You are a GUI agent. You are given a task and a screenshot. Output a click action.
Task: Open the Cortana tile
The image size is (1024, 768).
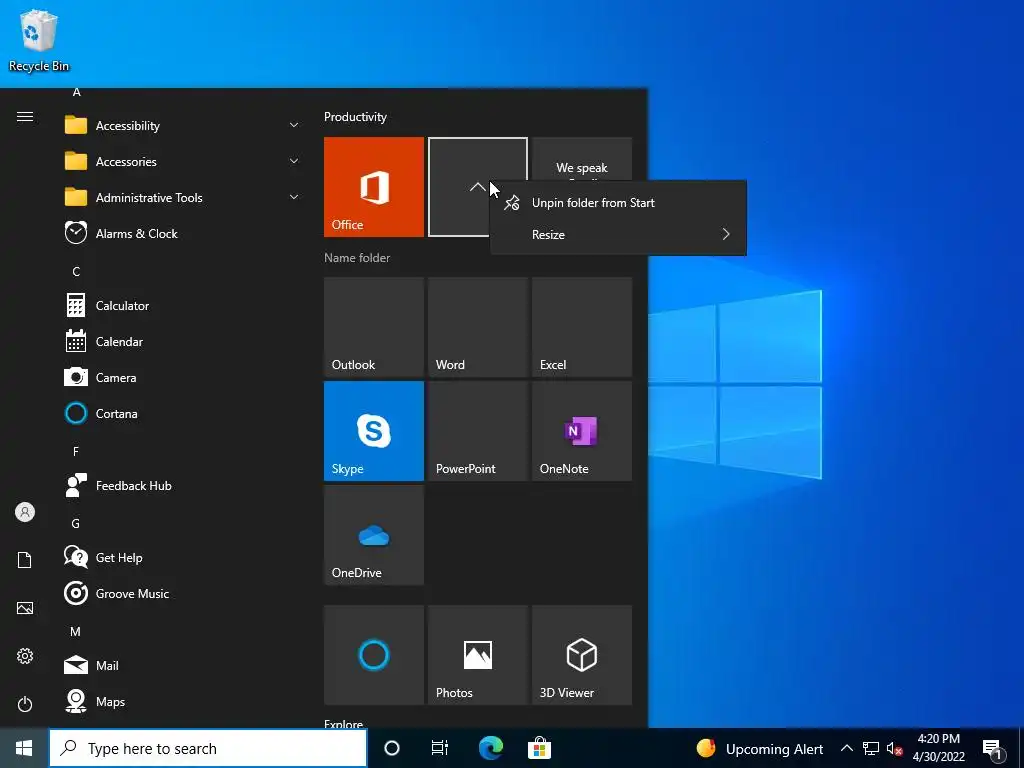374,655
